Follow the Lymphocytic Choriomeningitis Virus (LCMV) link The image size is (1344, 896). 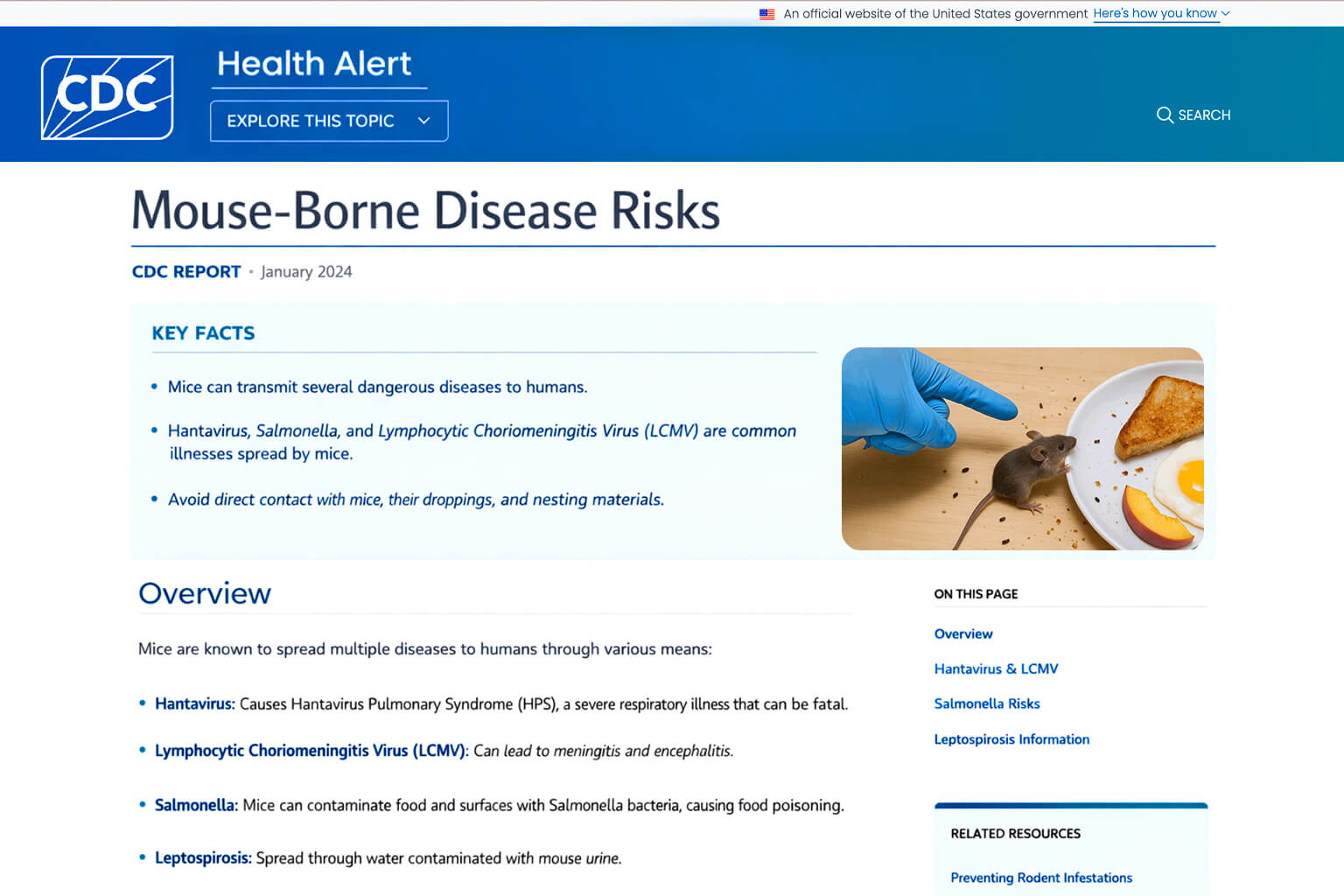[x=310, y=751]
